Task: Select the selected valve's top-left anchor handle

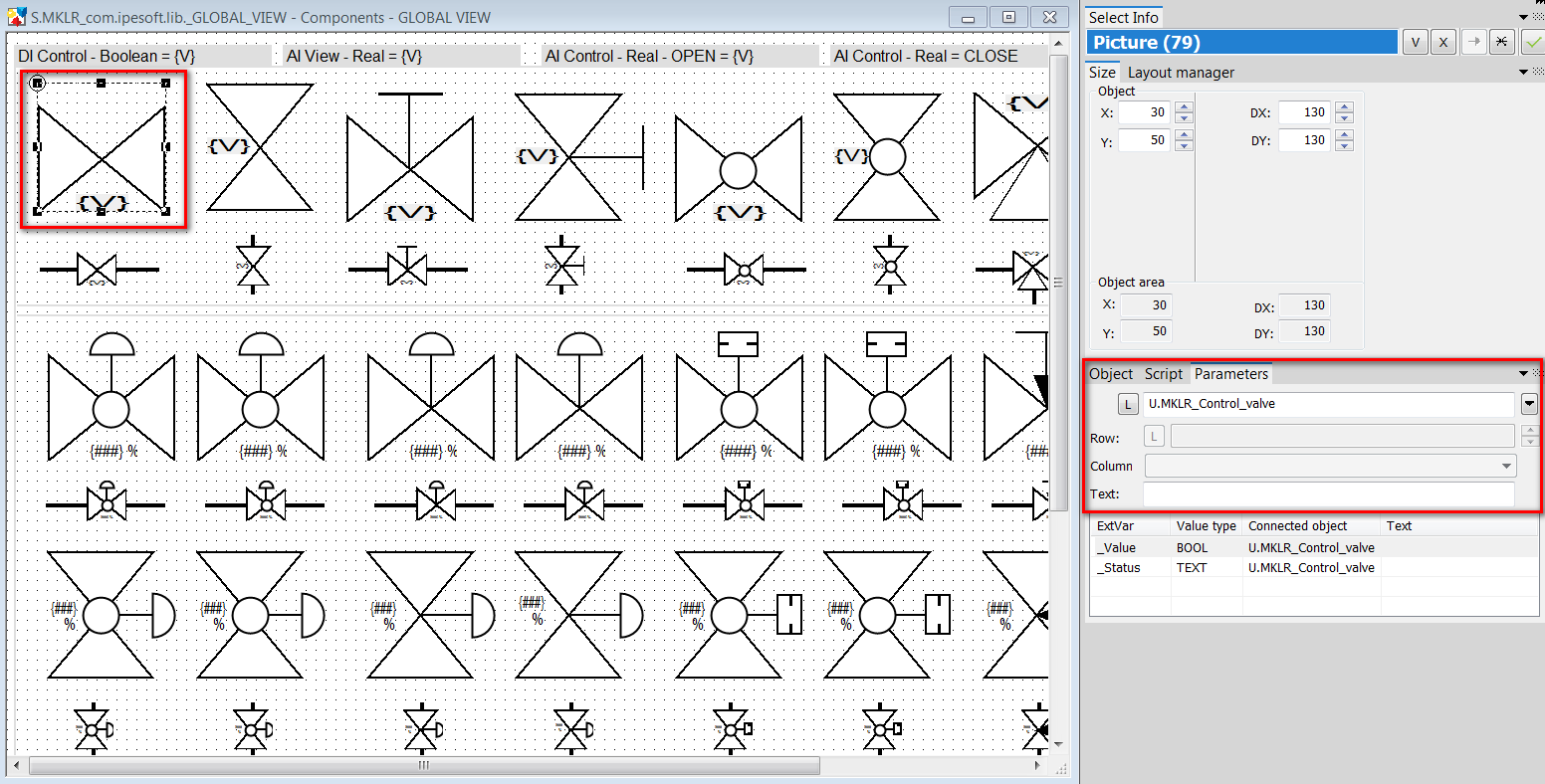Action: point(37,83)
